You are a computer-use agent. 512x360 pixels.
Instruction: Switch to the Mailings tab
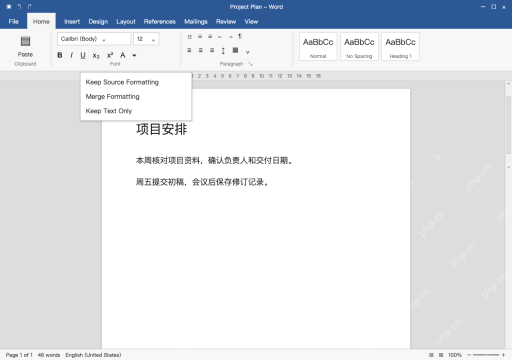(196, 22)
